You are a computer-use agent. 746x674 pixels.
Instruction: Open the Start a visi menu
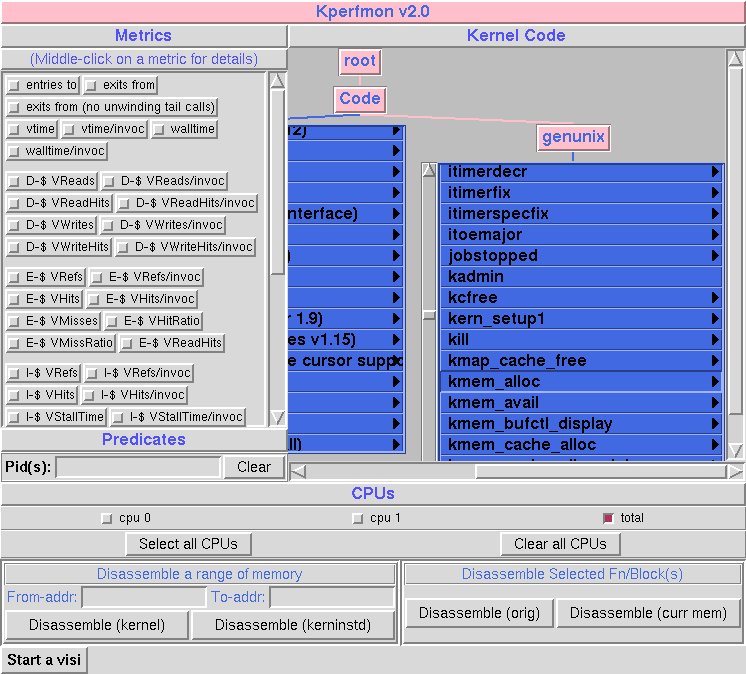(44, 660)
